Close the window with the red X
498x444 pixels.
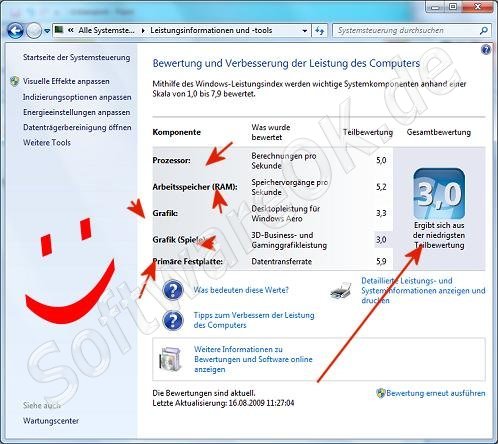(x=477, y=7)
